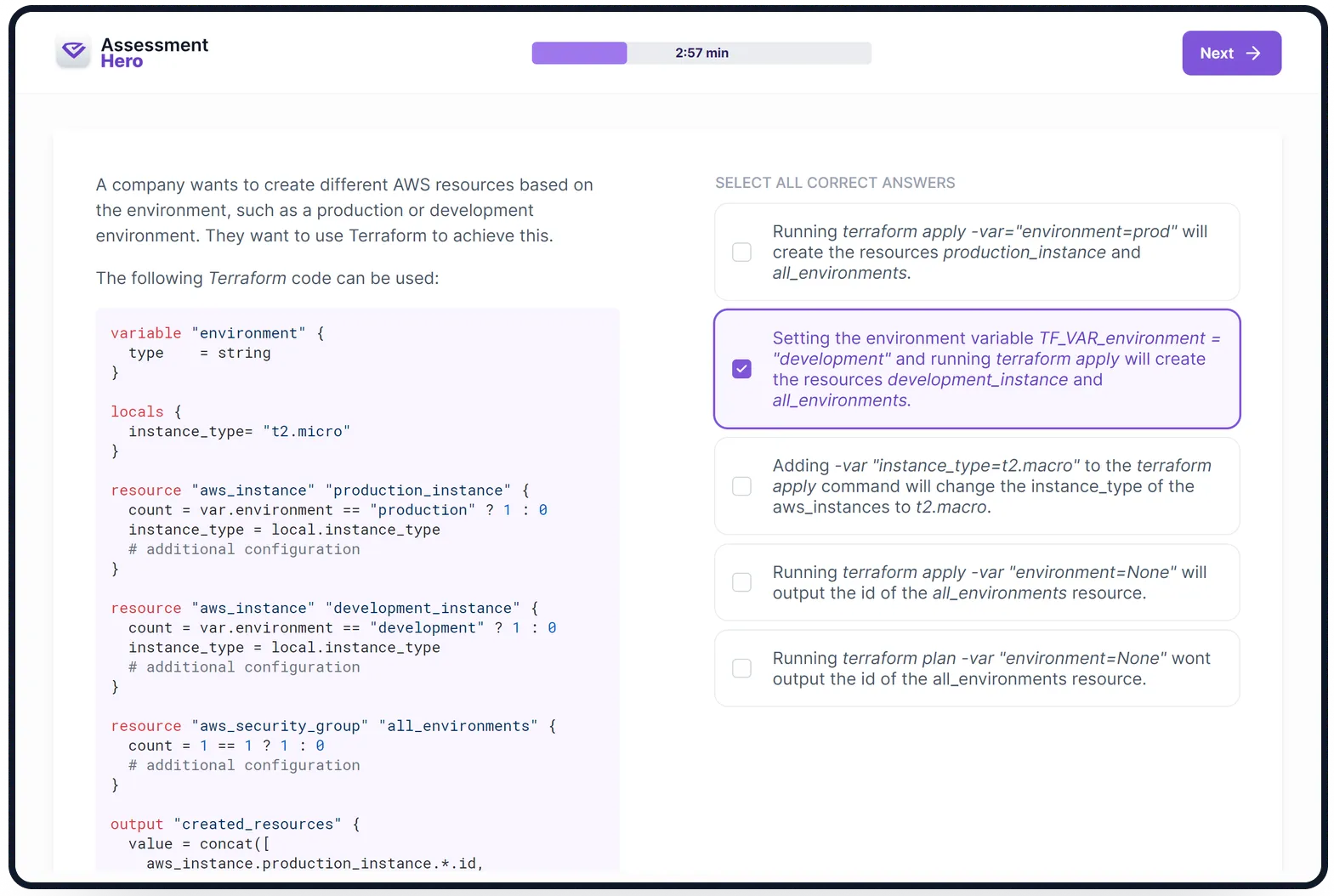Click the 2:57 min timer progress bar

701,53
